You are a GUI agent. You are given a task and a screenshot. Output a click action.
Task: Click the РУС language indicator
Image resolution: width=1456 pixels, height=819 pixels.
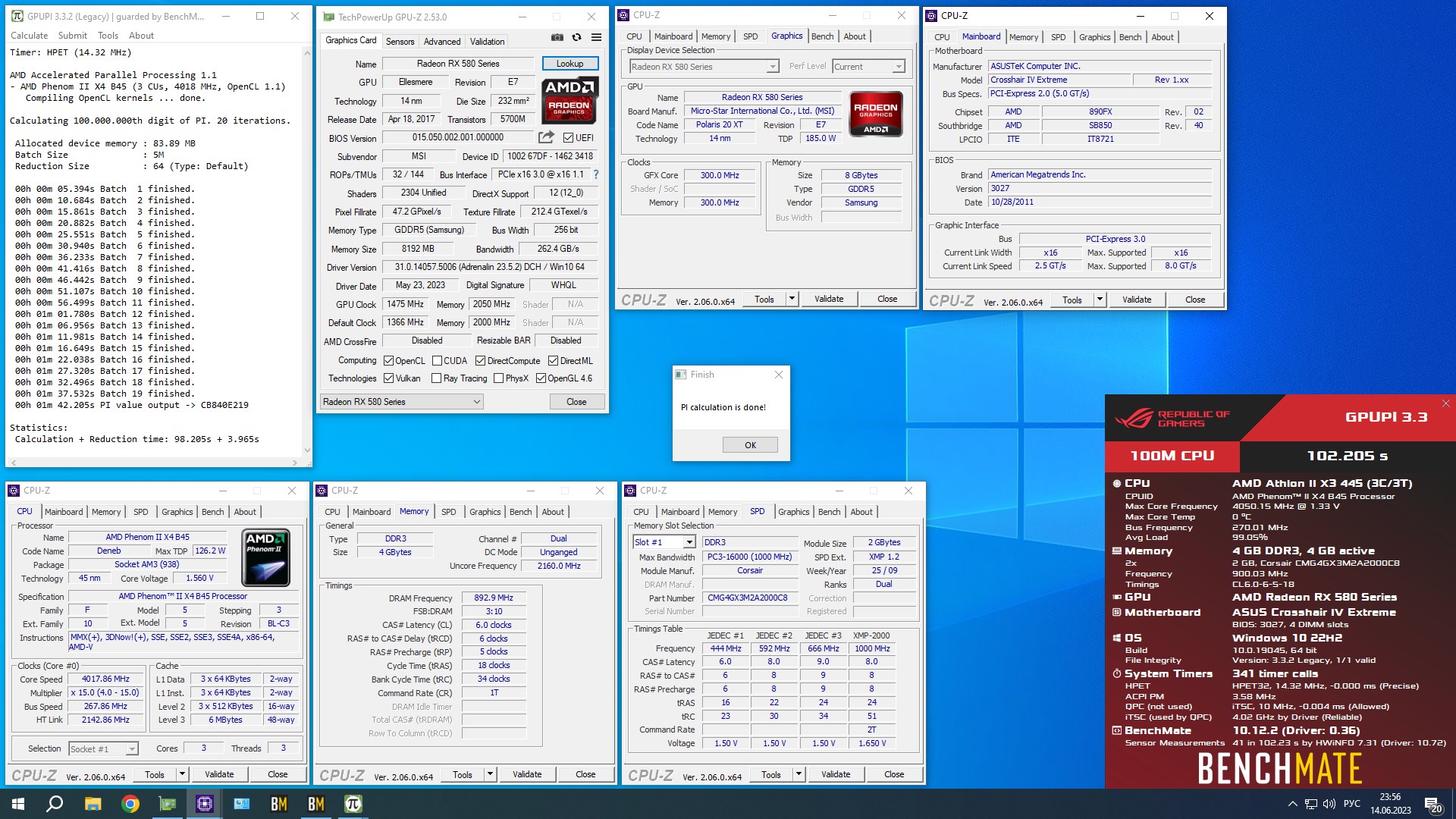click(x=1352, y=804)
